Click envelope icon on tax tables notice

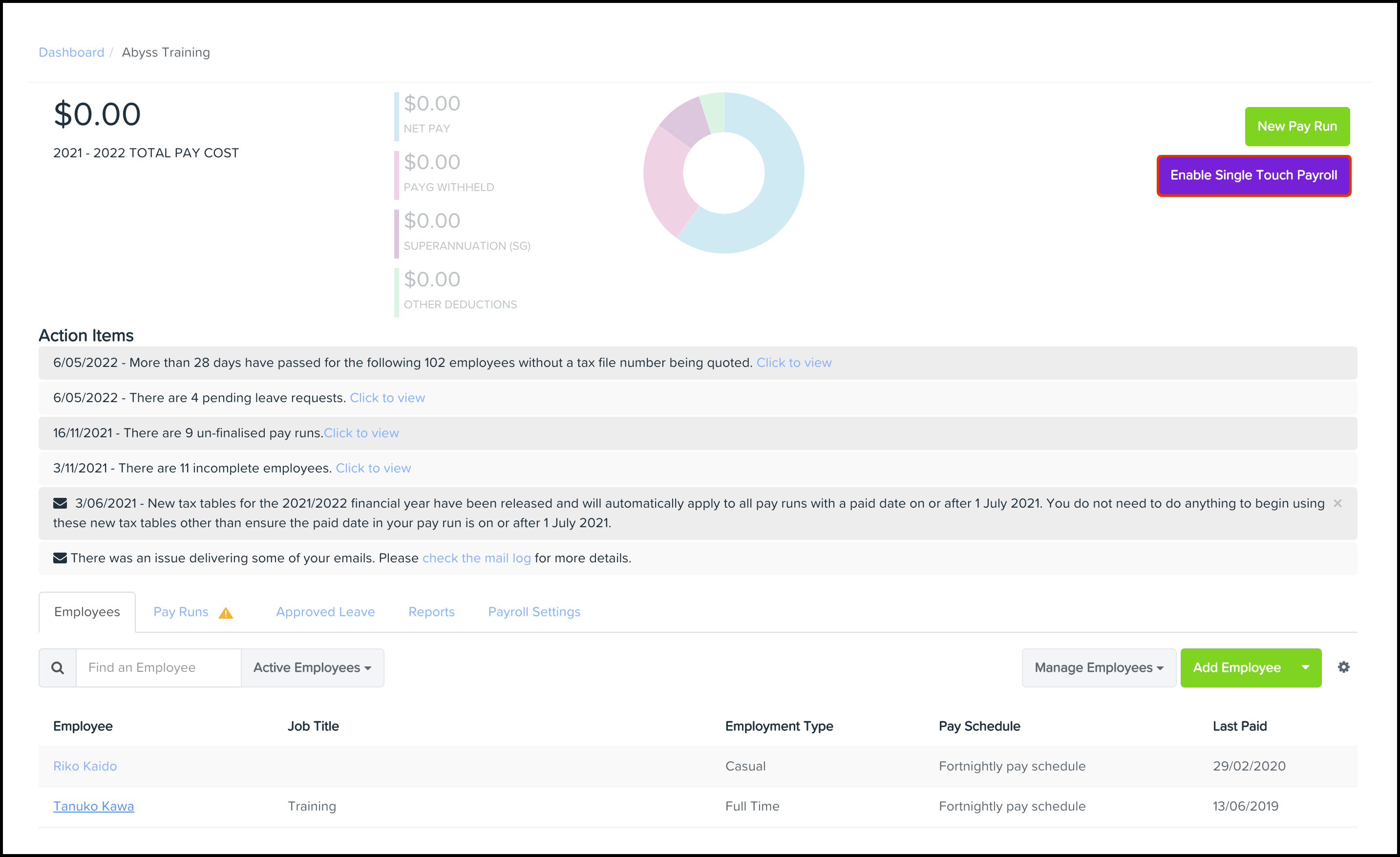coord(60,503)
